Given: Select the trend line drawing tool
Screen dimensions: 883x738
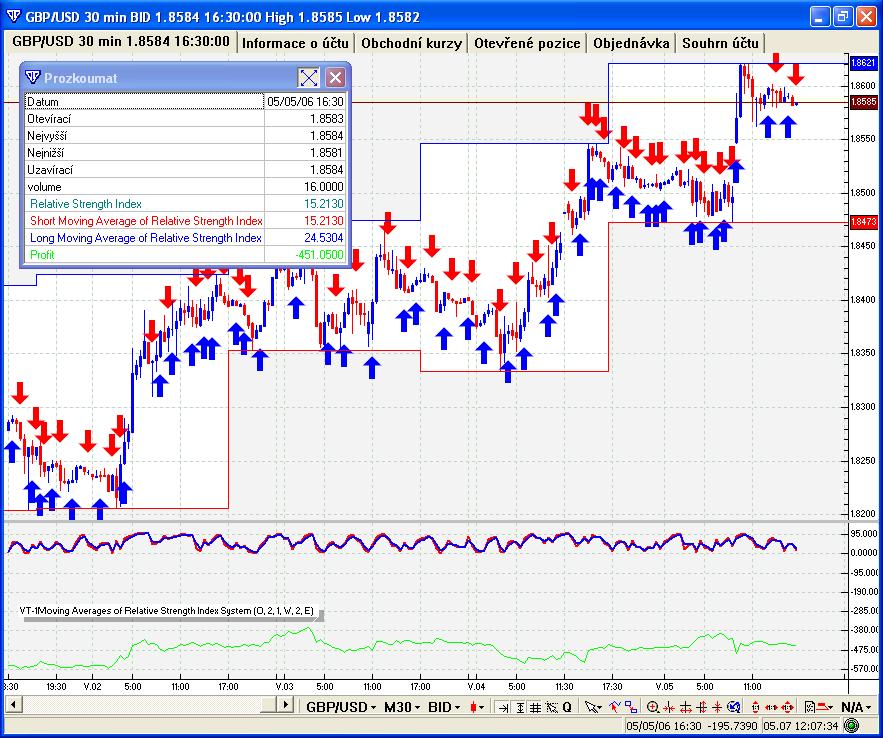Looking at the screenshot, I should [614, 707].
